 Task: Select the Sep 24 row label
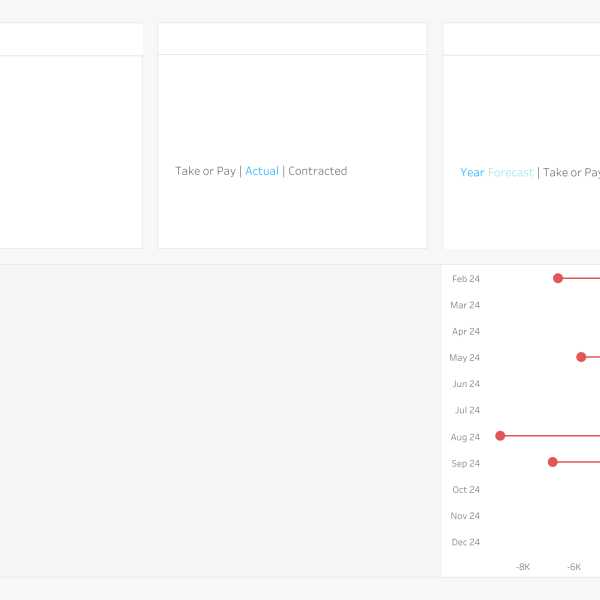pyautogui.click(x=465, y=463)
